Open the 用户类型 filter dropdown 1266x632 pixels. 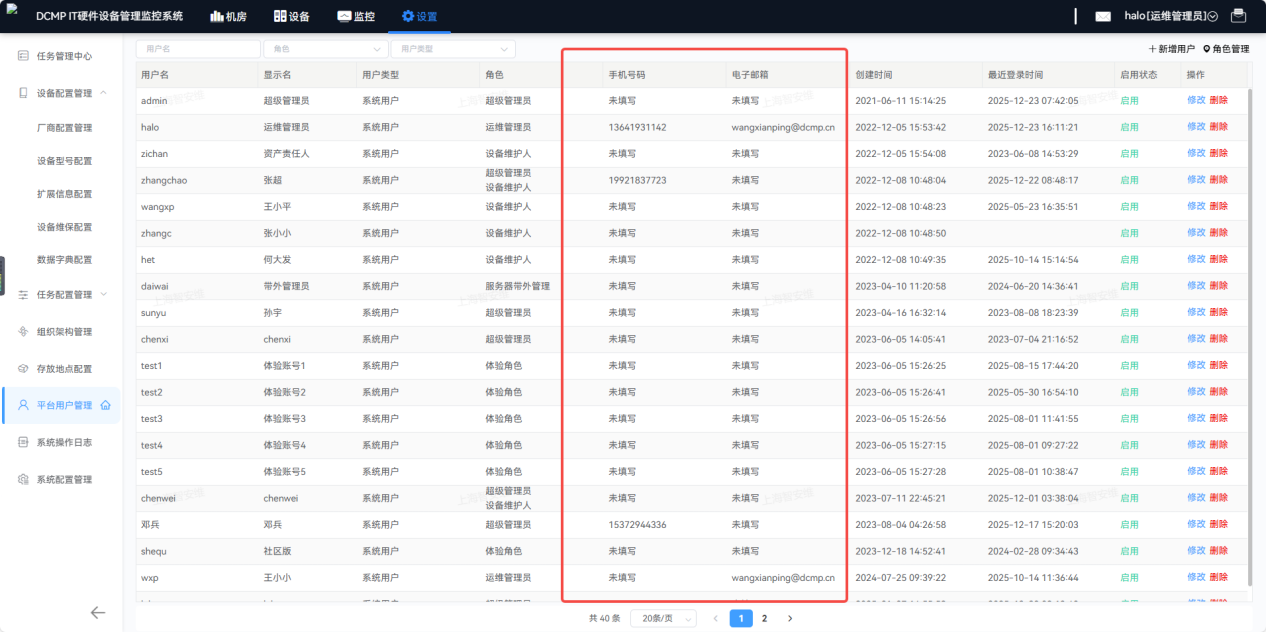click(453, 48)
